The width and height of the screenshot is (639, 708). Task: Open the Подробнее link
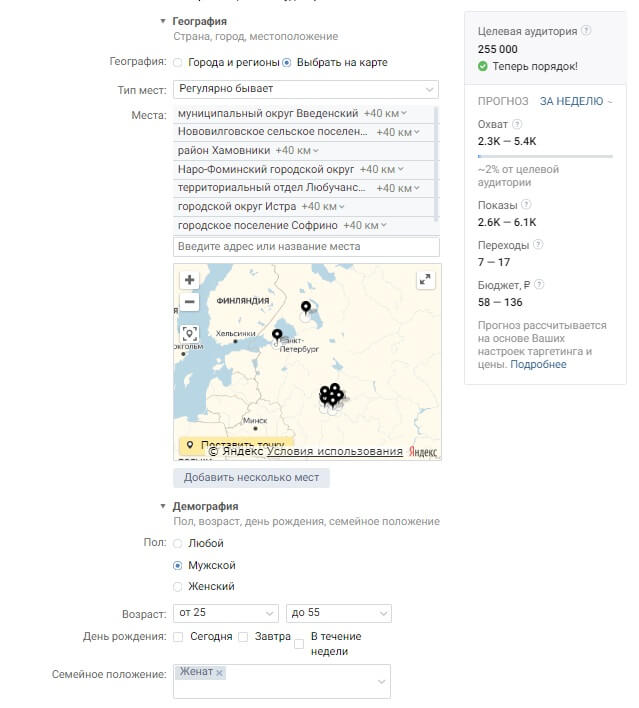coord(538,364)
